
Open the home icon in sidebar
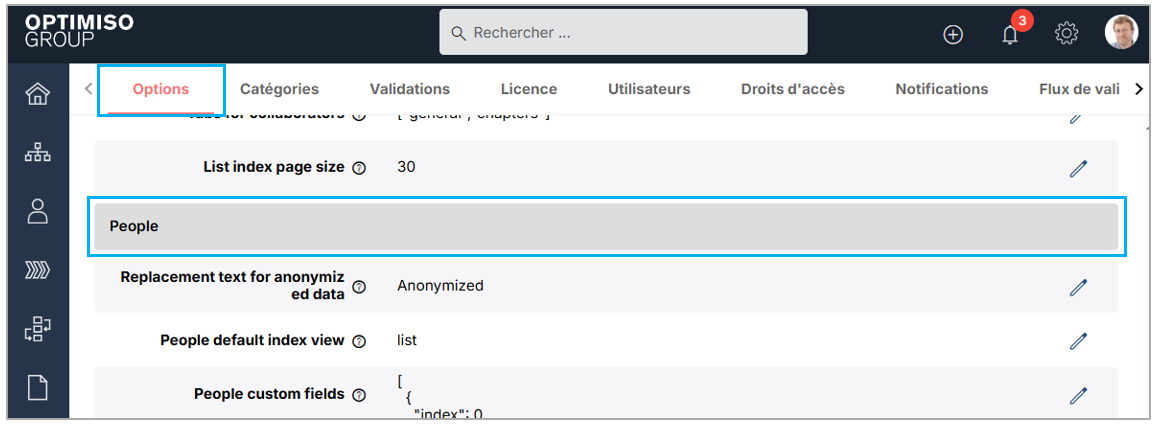pyautogui.click(x=37, y=95)
